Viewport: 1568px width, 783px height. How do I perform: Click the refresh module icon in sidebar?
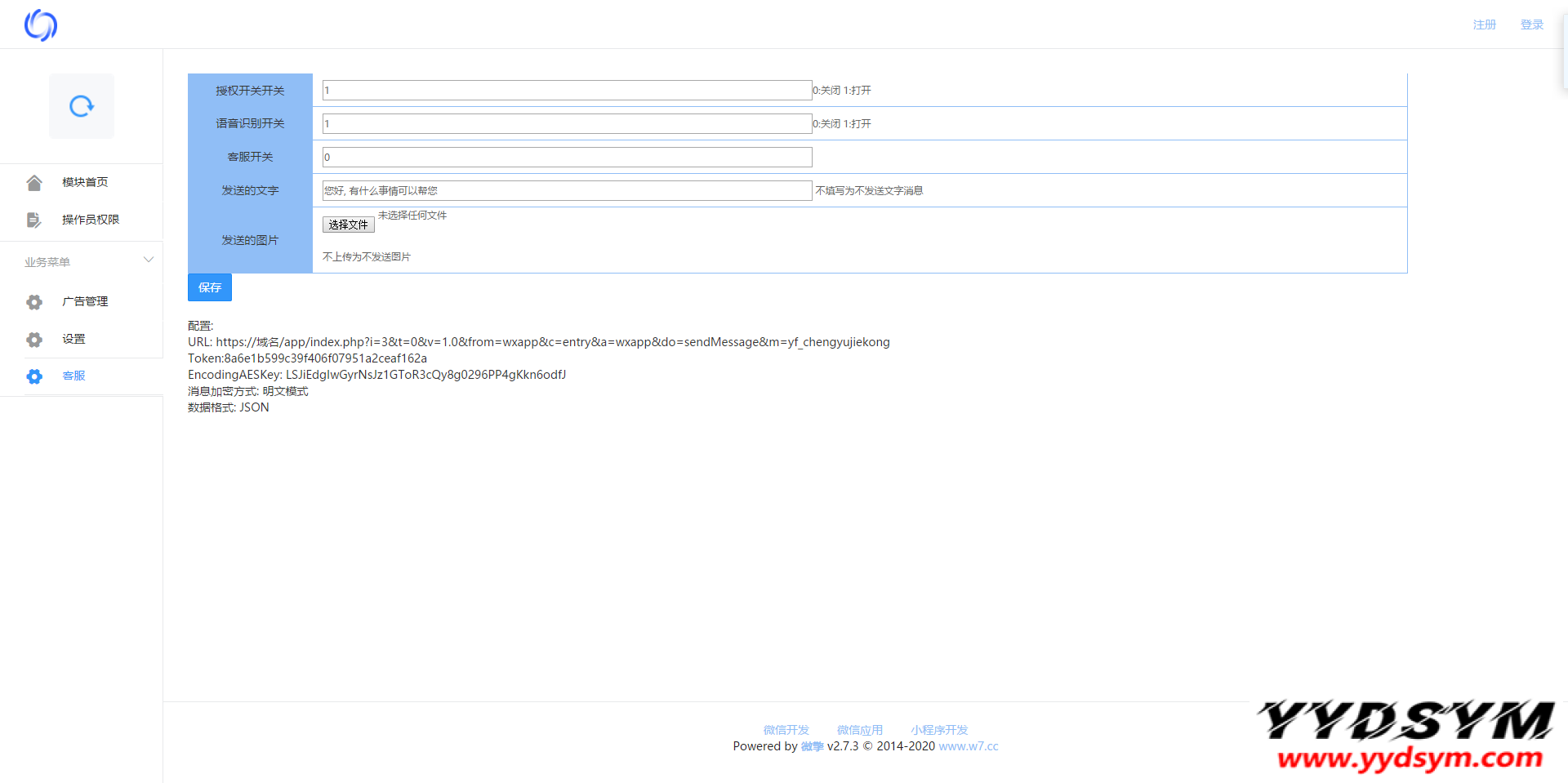pos(82,106)
